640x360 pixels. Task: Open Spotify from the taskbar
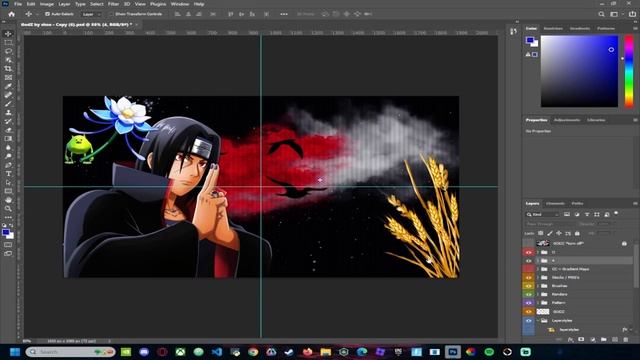pyautogui.click(x=489, y=351)
